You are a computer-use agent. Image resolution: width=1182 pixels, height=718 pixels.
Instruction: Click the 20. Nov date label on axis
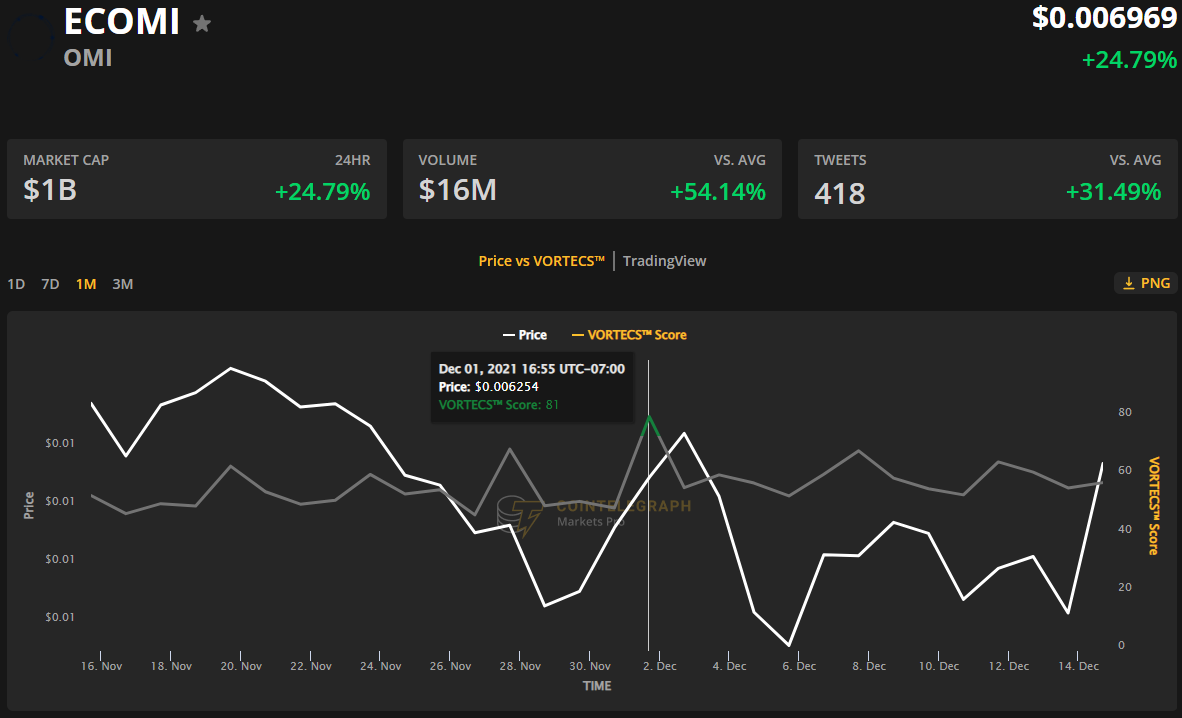241,666
